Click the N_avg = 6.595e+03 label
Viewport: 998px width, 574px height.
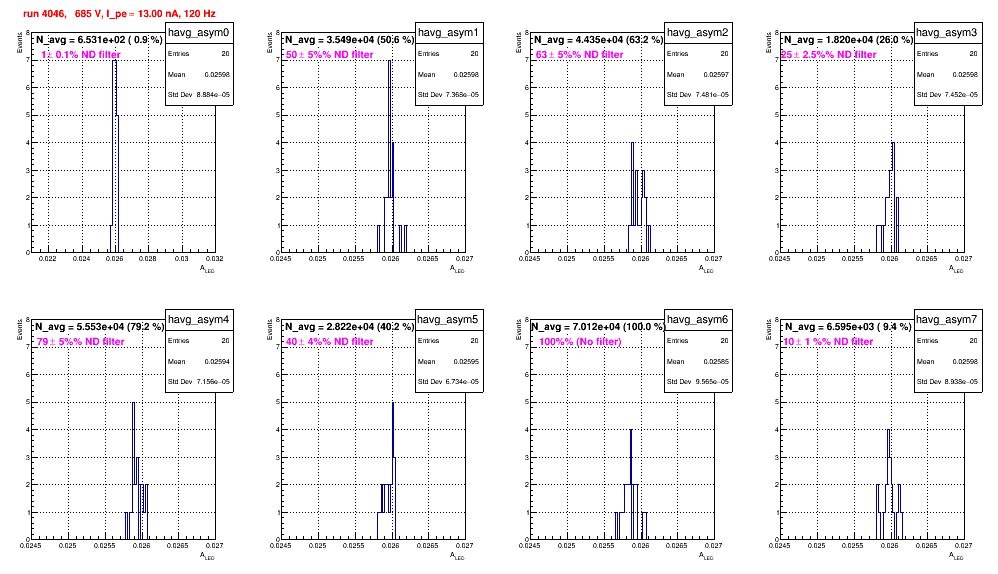tap(848, 327)
